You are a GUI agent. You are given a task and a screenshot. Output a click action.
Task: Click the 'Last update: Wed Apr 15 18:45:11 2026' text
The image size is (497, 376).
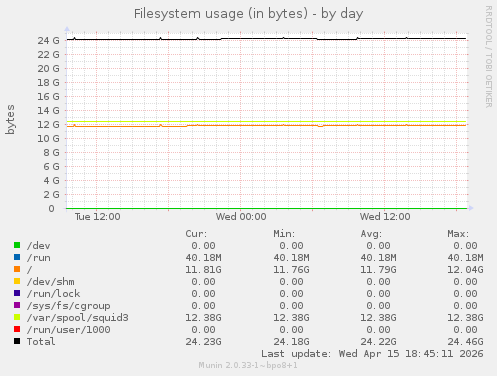click(372, 354)
